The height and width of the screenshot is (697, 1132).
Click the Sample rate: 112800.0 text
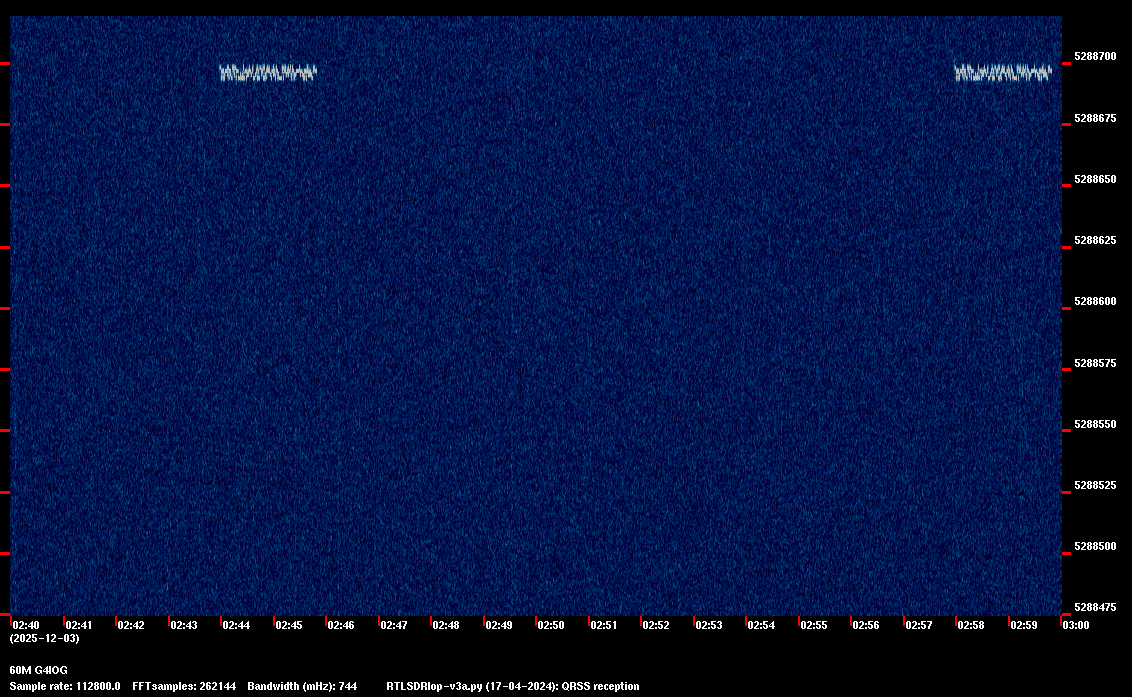click(x=65, y=686)
